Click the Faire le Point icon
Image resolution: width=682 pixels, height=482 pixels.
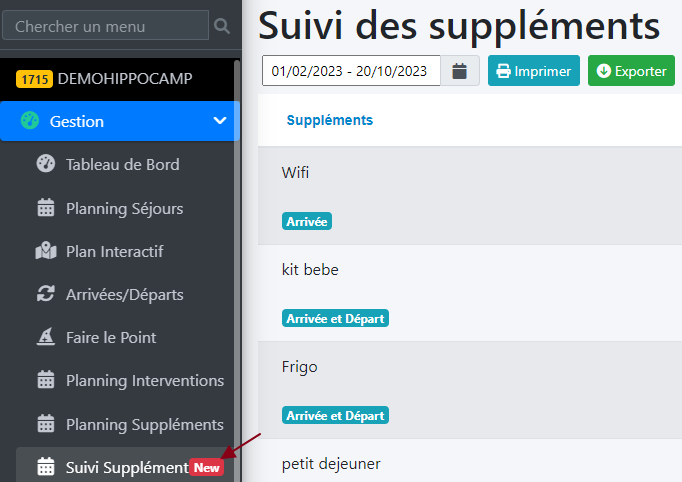(x=45, y=337)
